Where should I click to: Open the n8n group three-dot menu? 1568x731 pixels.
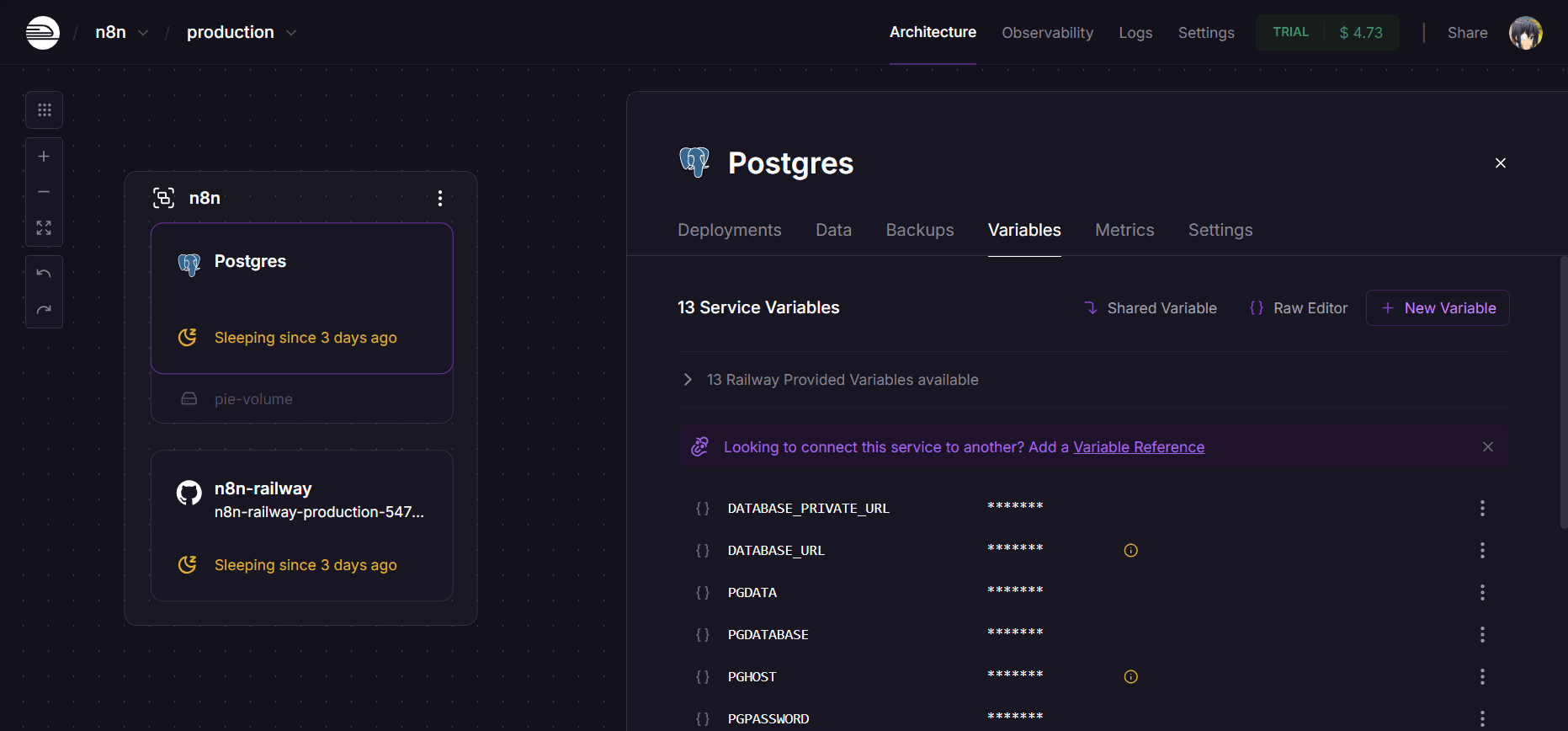(x=439, y=198)
